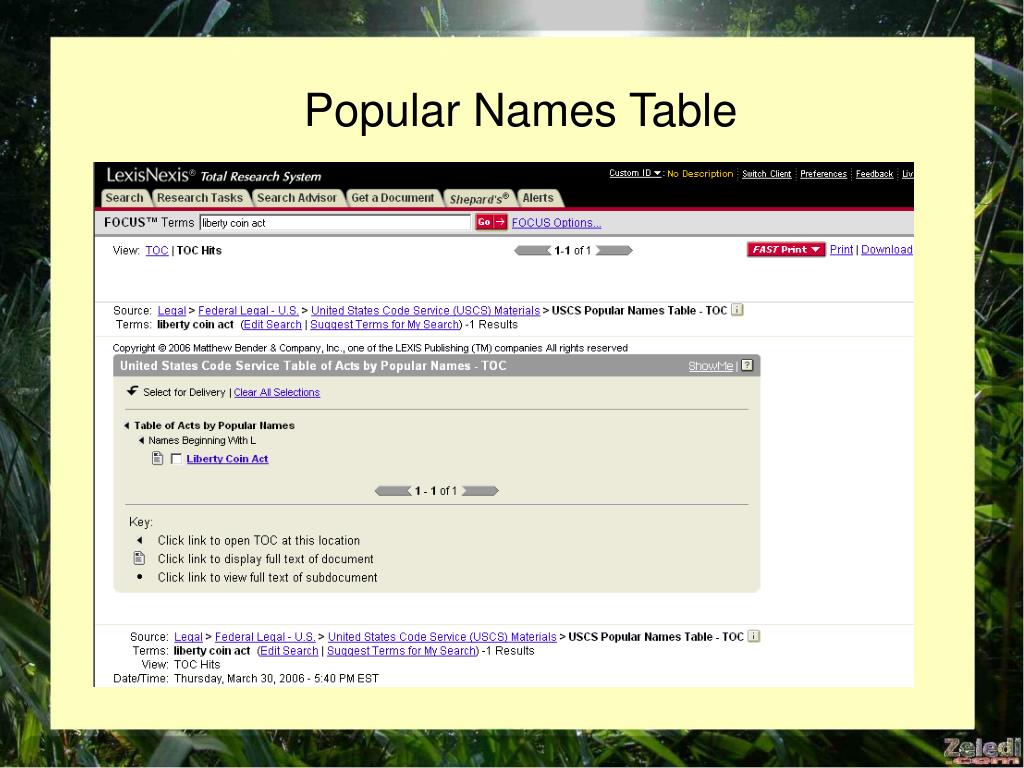Click the footer Suggest Terms for My Search link
Viewport: 1024px width, 768px height.
click(x=402, y=651)
